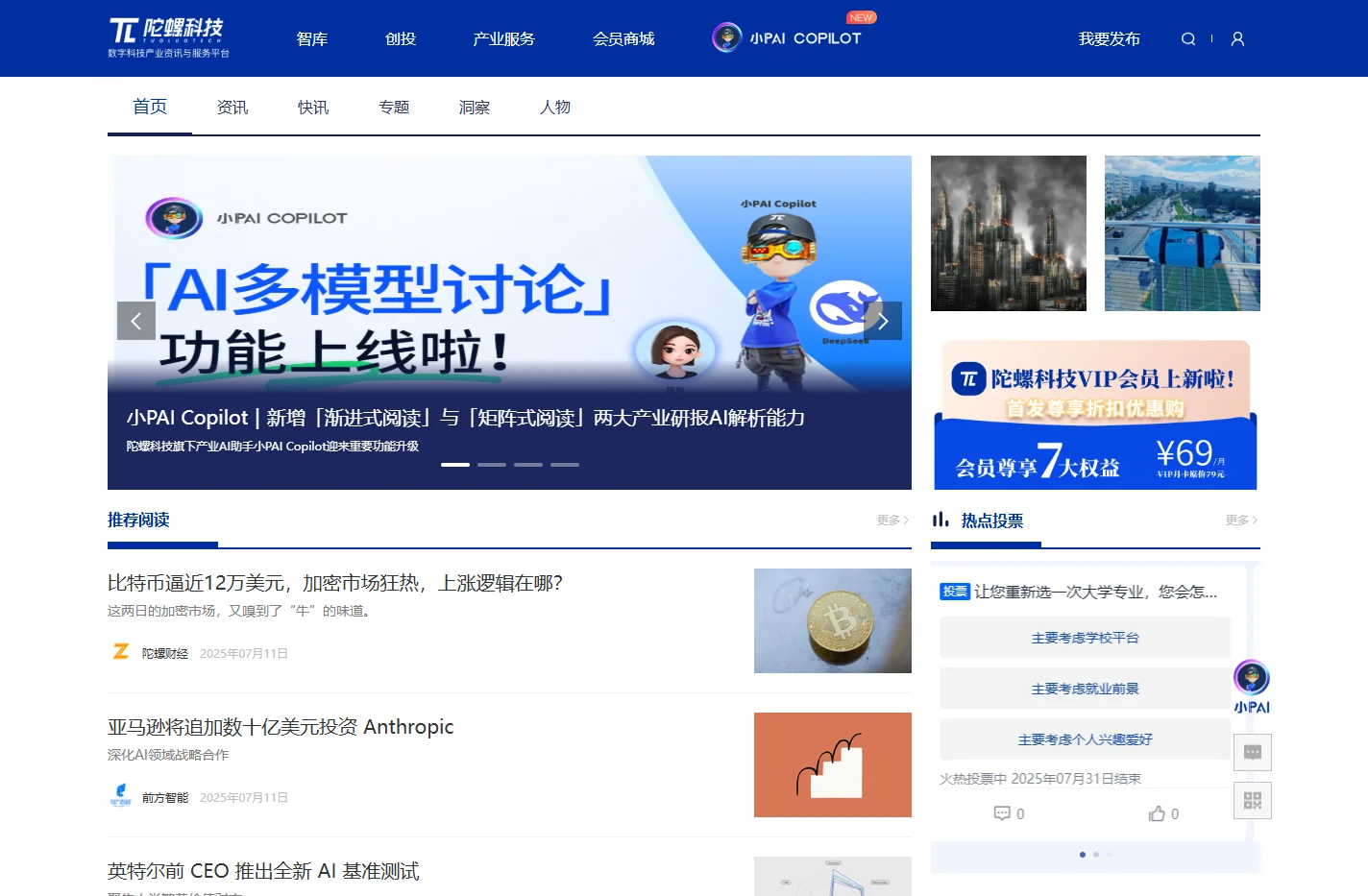Select the third poll pagination dot
The height and width of the screenshot is (896, 1368).
[1110, 855]
